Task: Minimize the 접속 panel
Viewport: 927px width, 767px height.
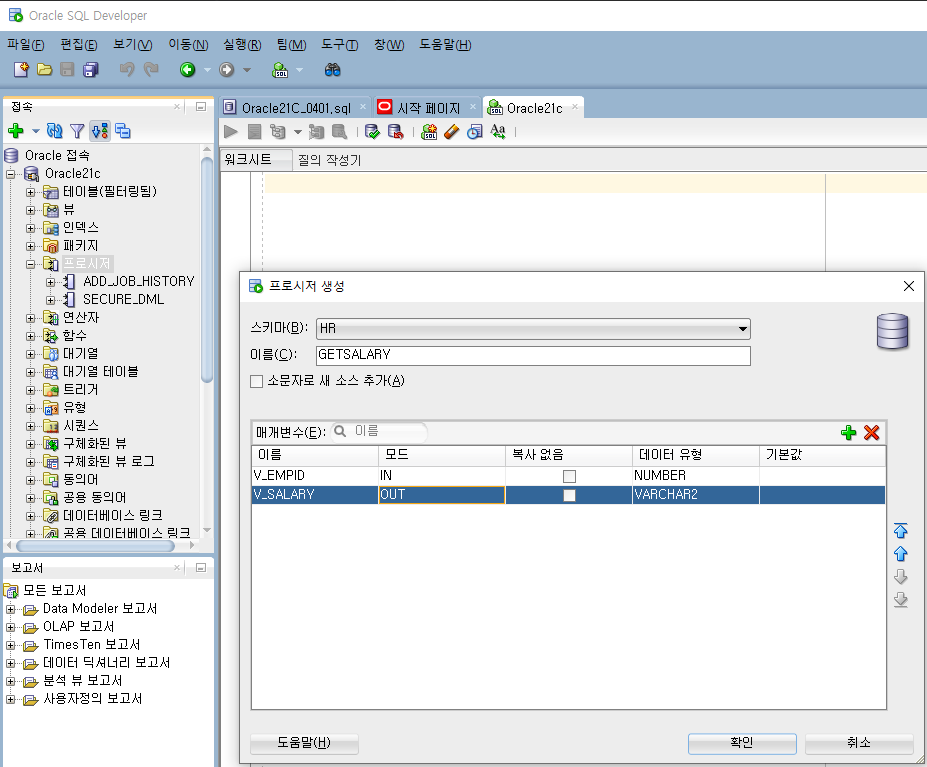Action: 200,107
